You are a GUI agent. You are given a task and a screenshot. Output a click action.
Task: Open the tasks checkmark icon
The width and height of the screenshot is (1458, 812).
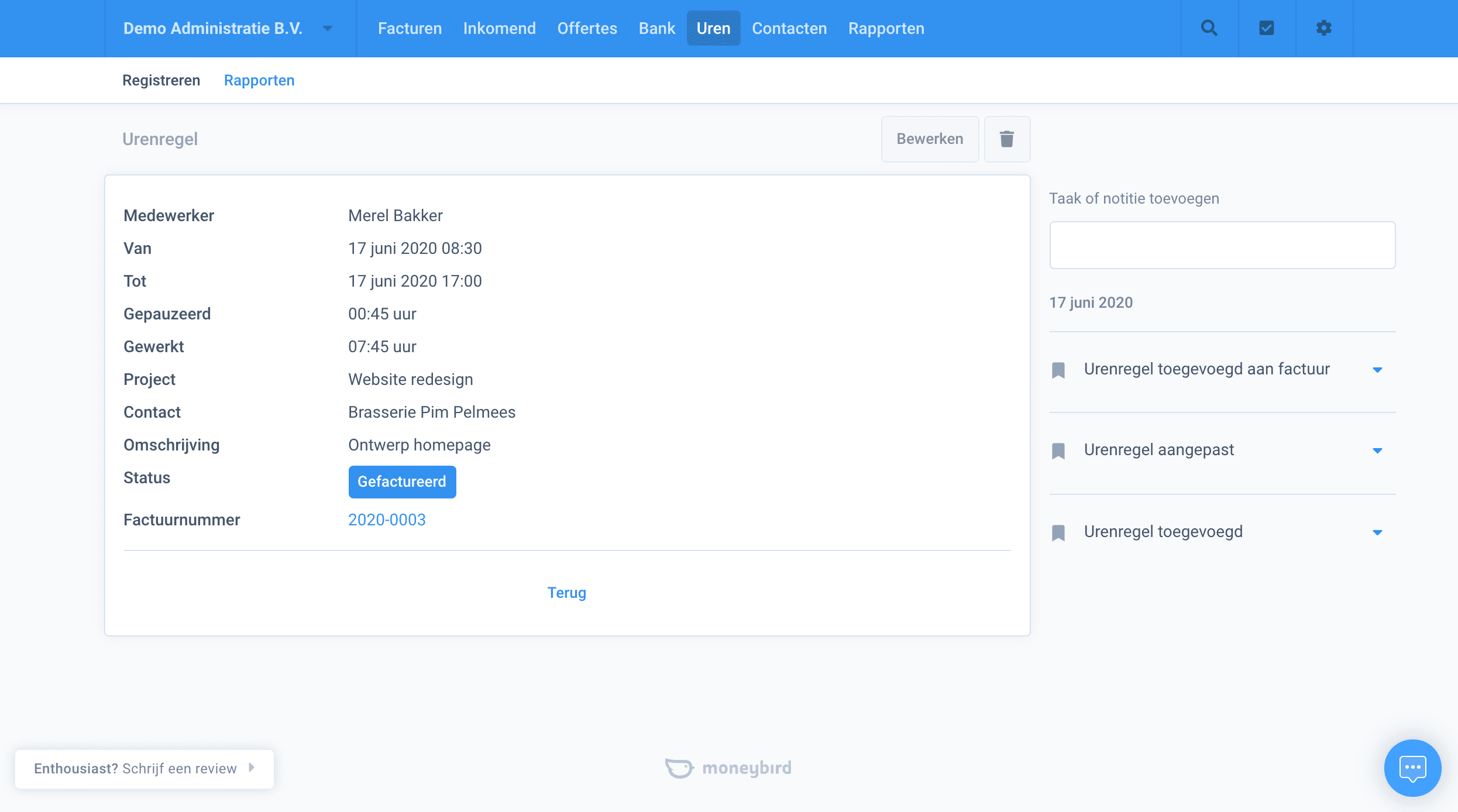click(1266, 28)
